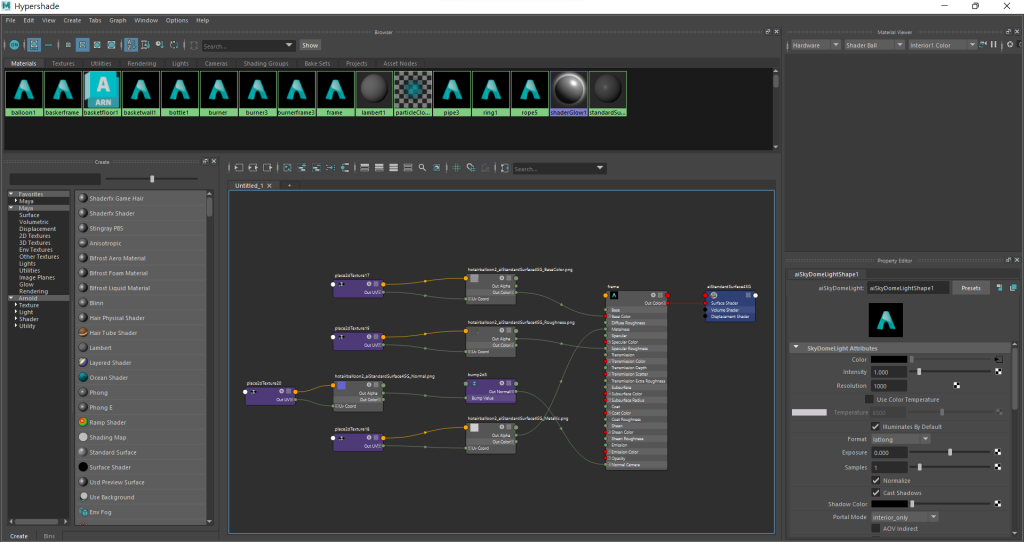Click the connected mode node view icon

(379, 168)
